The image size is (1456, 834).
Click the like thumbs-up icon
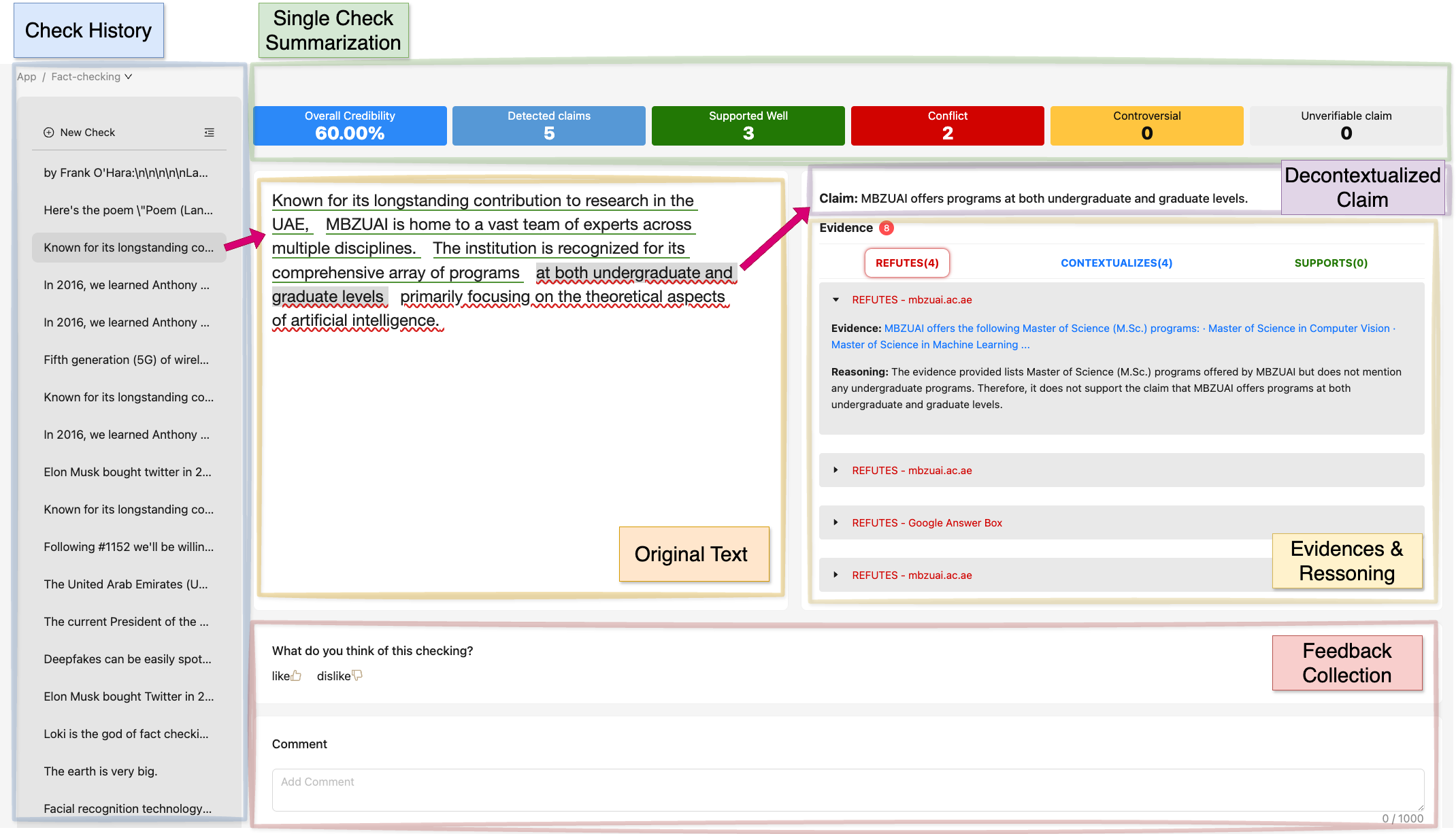(296, 675)
